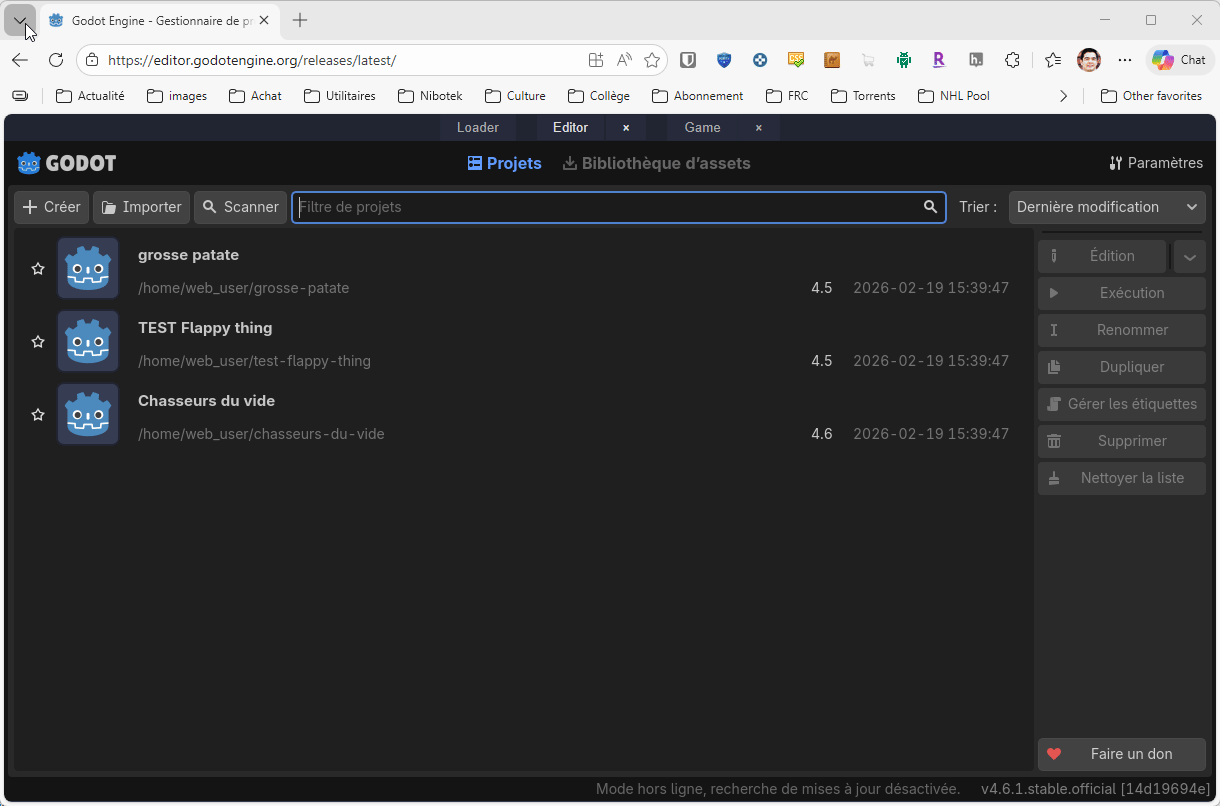Open the browser profile avatar
The image size is (1220, 806).
(x=1089, y=60)
